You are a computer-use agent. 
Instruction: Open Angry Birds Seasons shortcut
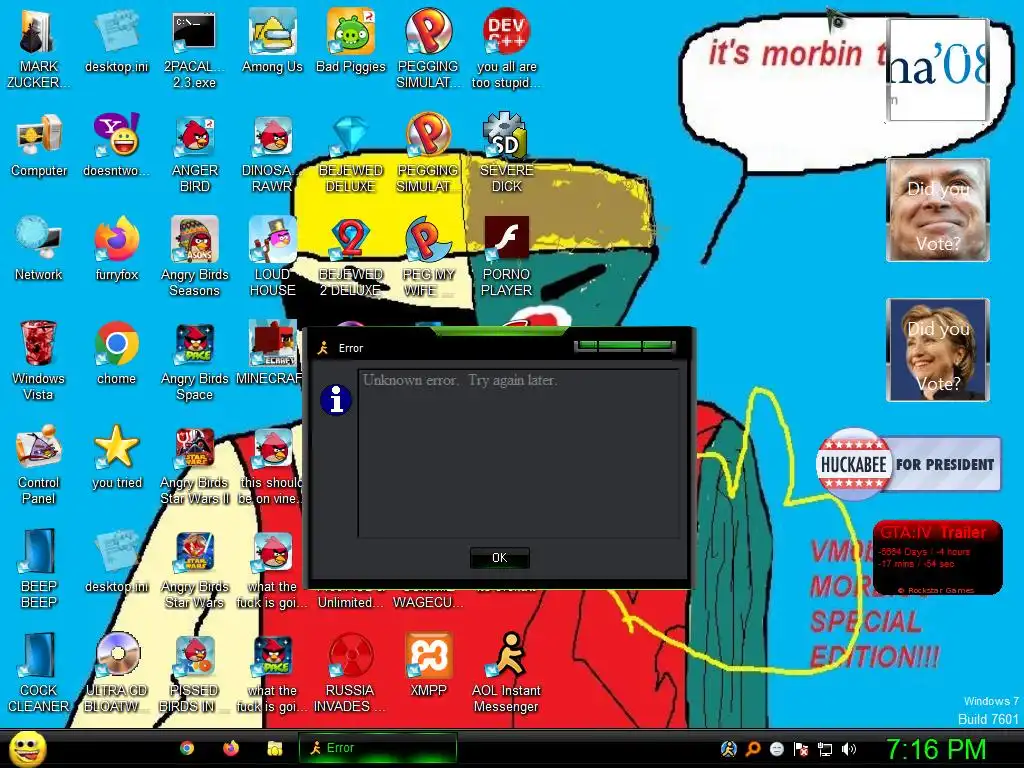[x=194, y=257]
